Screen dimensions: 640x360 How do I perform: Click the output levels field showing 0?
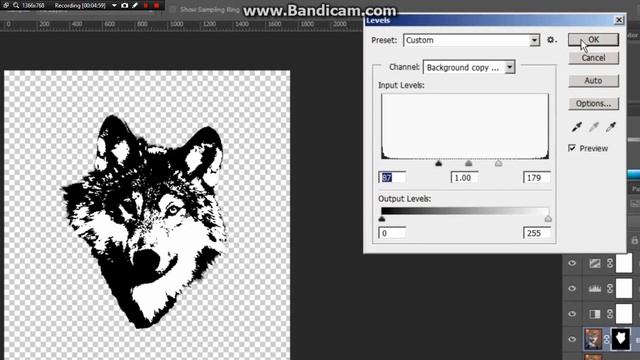click(392, 233)
